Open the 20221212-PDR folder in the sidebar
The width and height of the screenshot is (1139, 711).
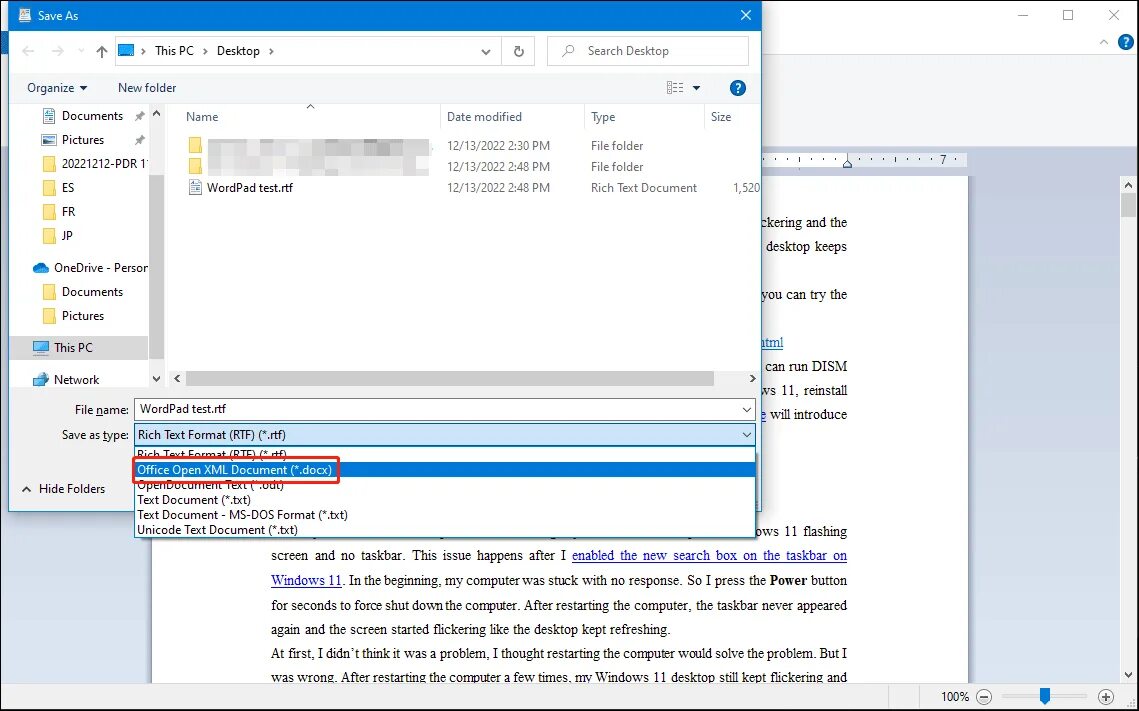[94, 163]
